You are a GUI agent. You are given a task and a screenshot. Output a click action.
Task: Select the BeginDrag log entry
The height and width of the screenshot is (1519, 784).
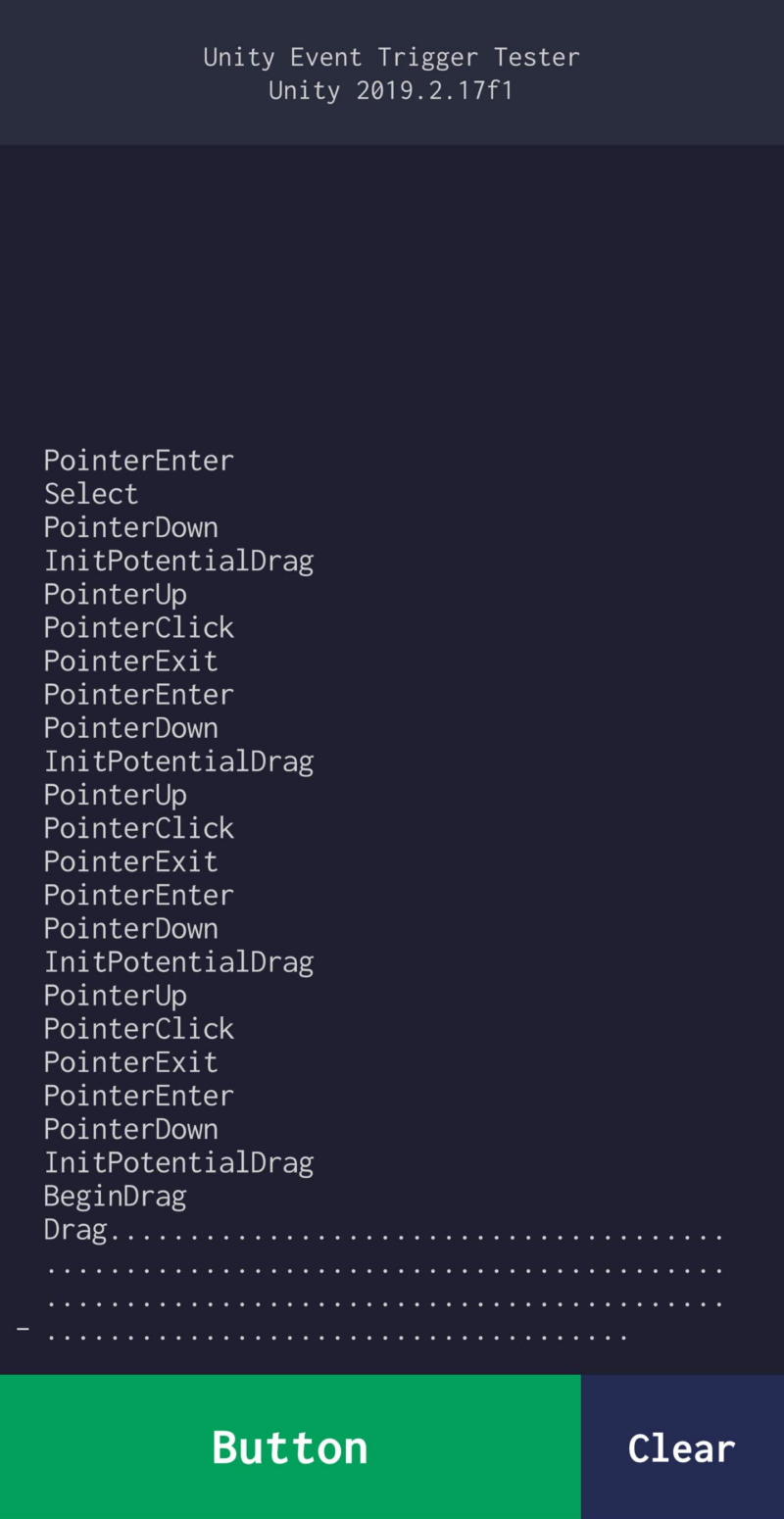tap(115, 1195)
